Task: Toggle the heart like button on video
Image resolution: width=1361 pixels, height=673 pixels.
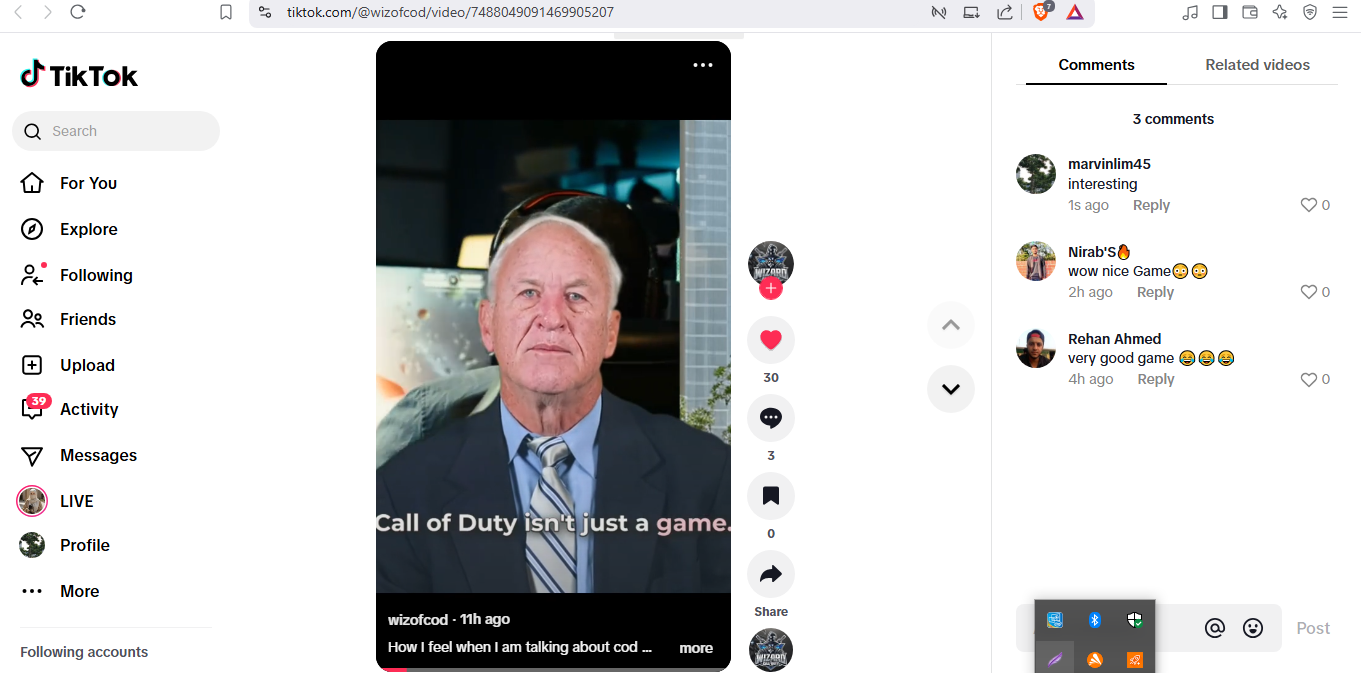Action: pyautogui.click(x=770, y=340)
